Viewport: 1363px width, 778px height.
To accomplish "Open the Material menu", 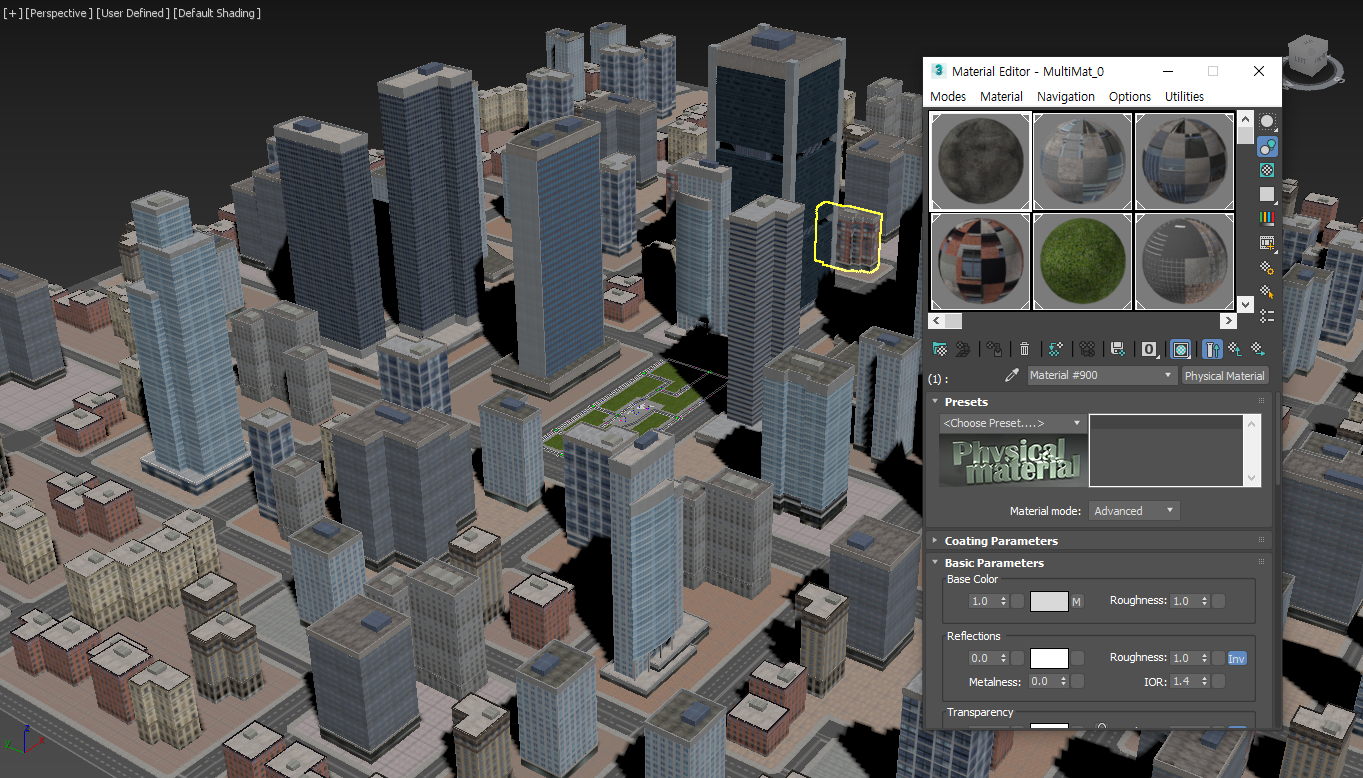I will tap(1001, 96).
